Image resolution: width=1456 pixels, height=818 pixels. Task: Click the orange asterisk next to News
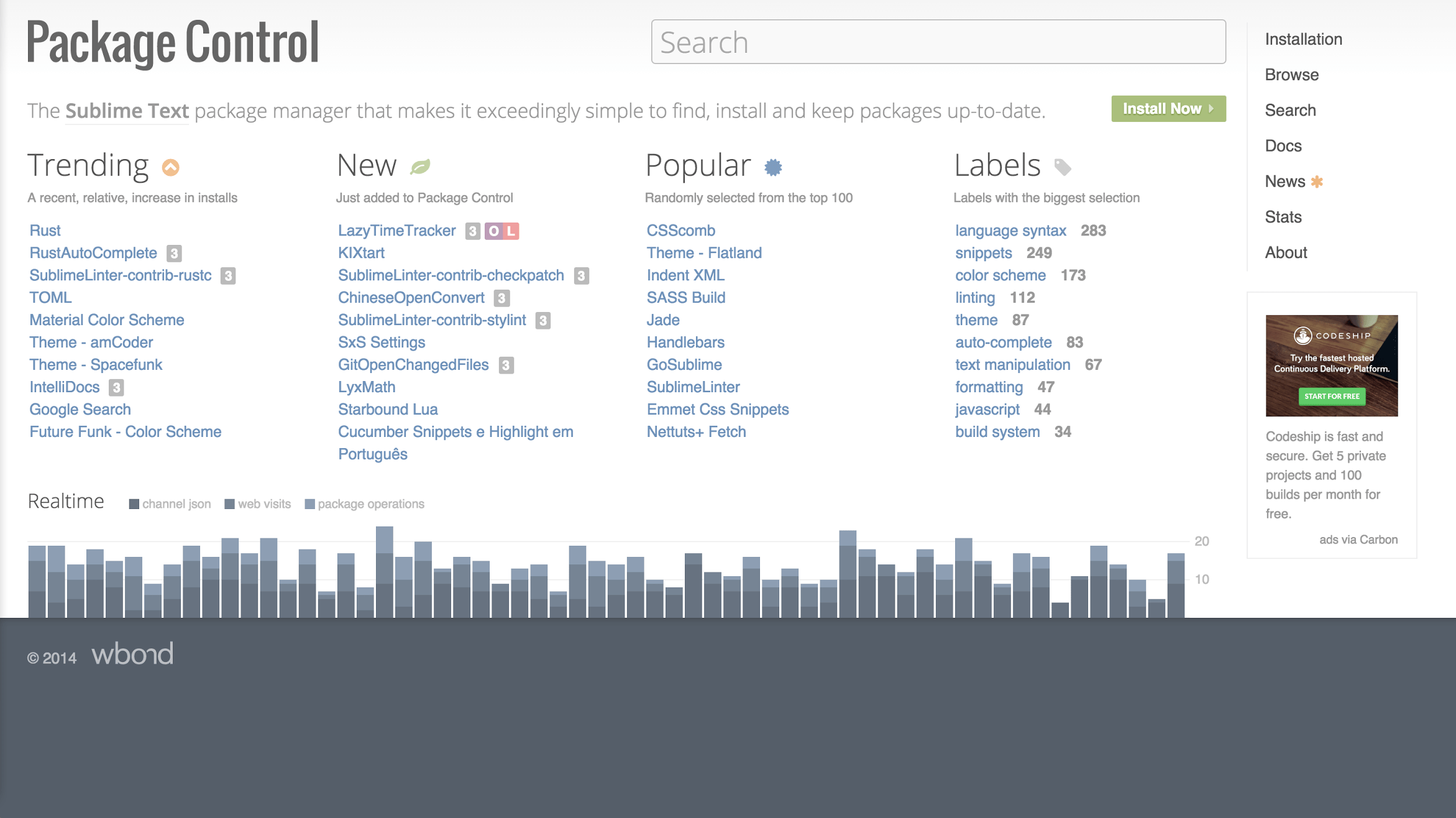(x=1317, y=182)
